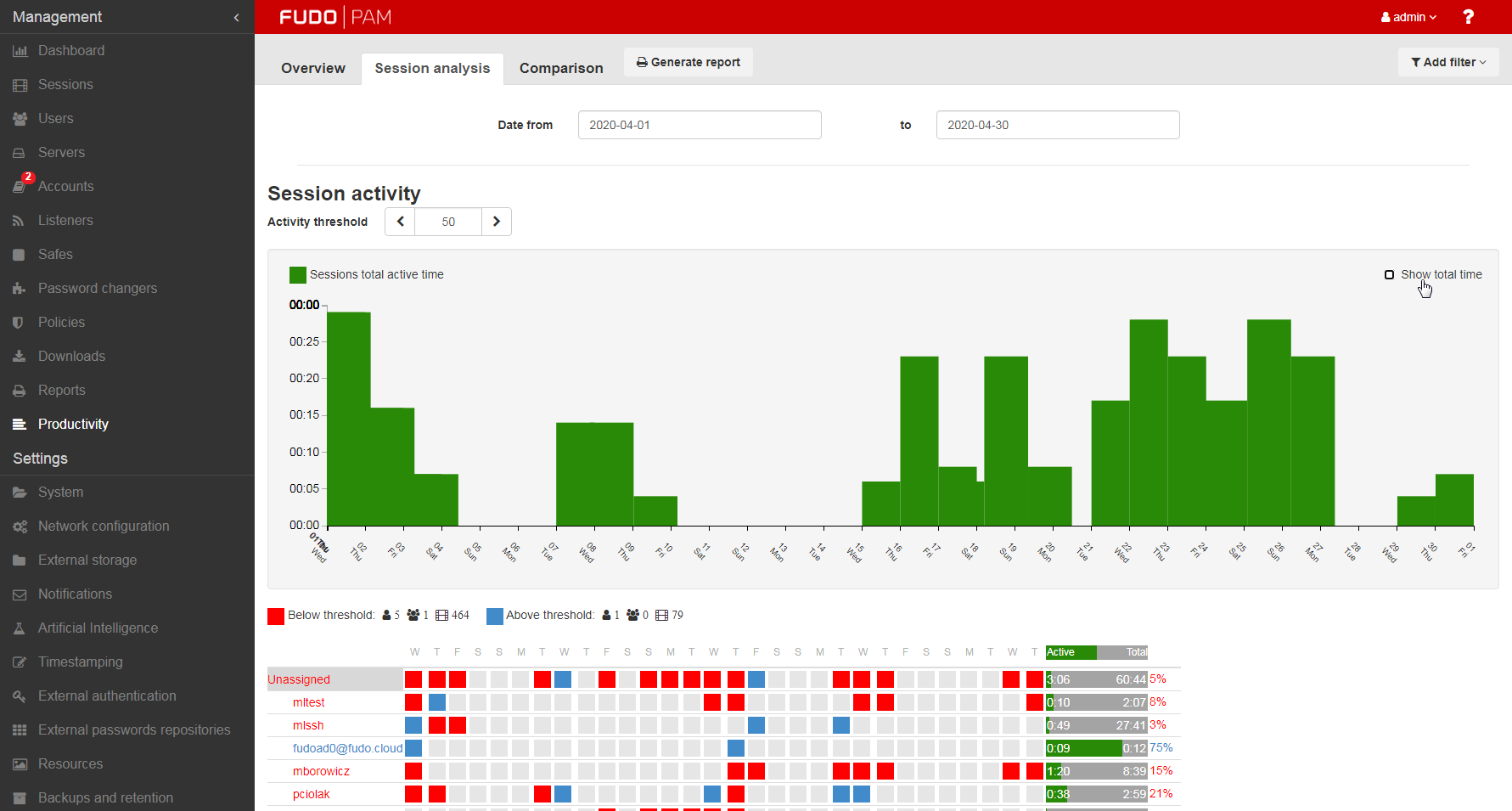Enable the Show total time checkbox

(1389, 274)
